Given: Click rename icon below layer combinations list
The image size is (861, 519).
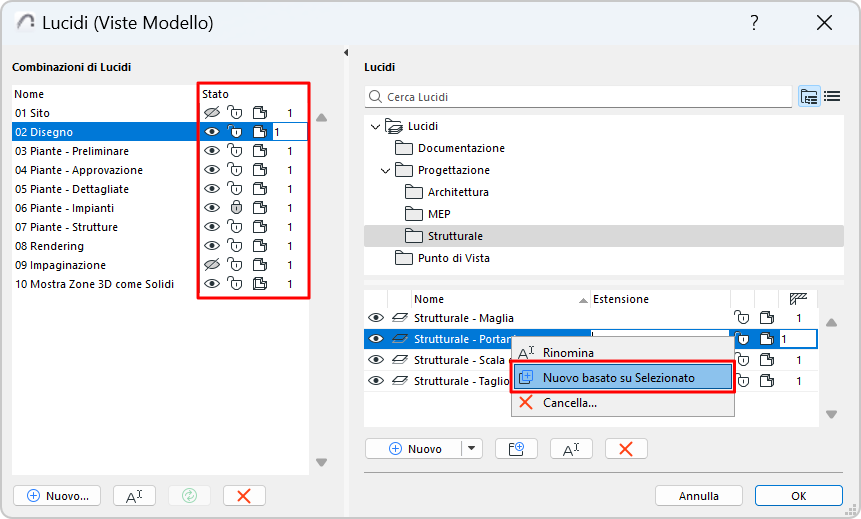Looking at the screenshot, I should click(134, 495).
